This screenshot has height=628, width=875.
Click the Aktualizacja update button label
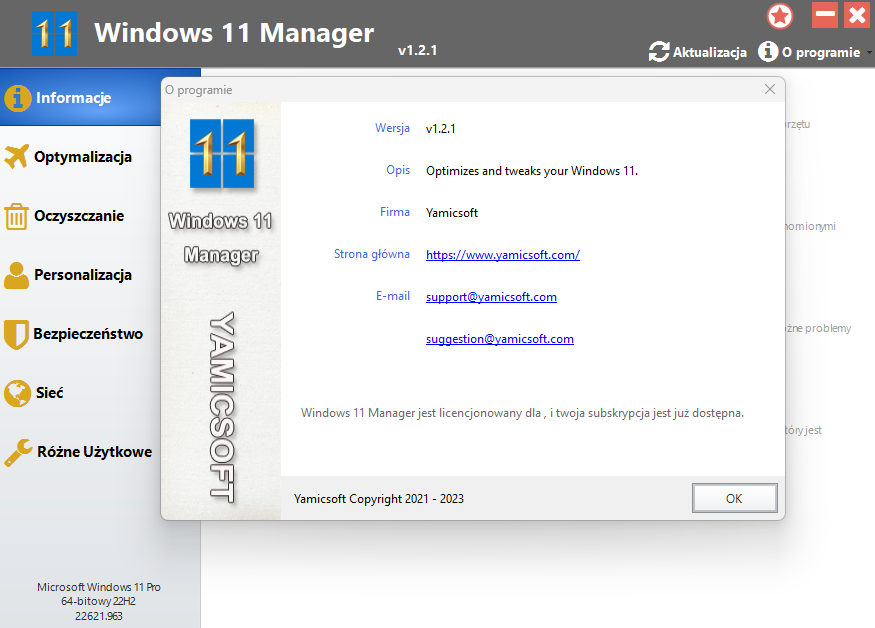709,52
